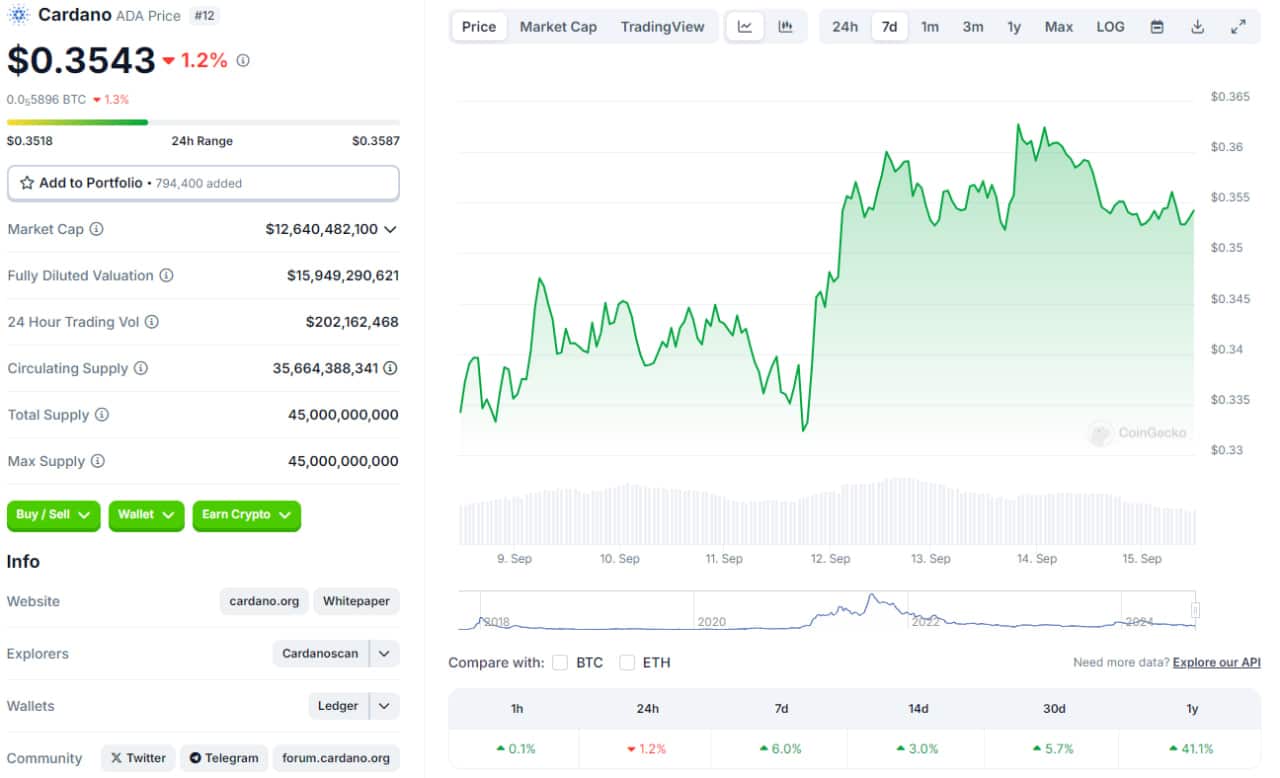
Task: Click the $15,949,290,621 valuation value
Action: [343, 275]
